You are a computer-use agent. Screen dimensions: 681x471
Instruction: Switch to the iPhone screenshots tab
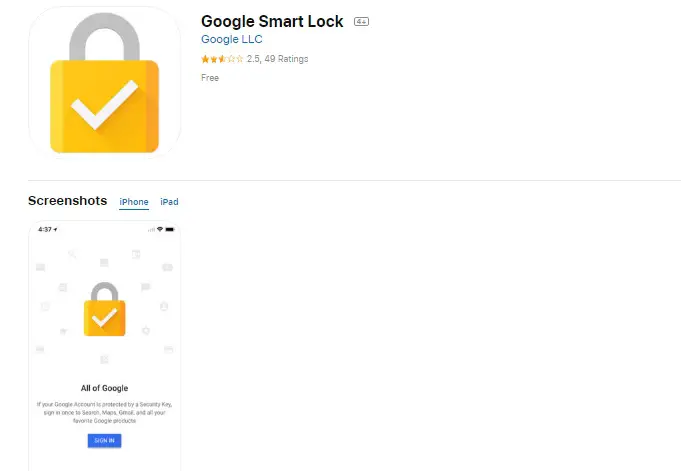click(134, 202)
